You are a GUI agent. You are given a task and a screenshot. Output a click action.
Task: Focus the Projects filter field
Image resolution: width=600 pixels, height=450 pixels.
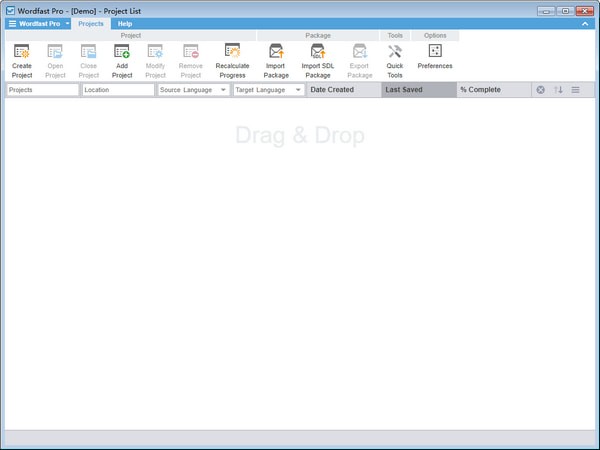pyautogui.click(x=42, y=90)
